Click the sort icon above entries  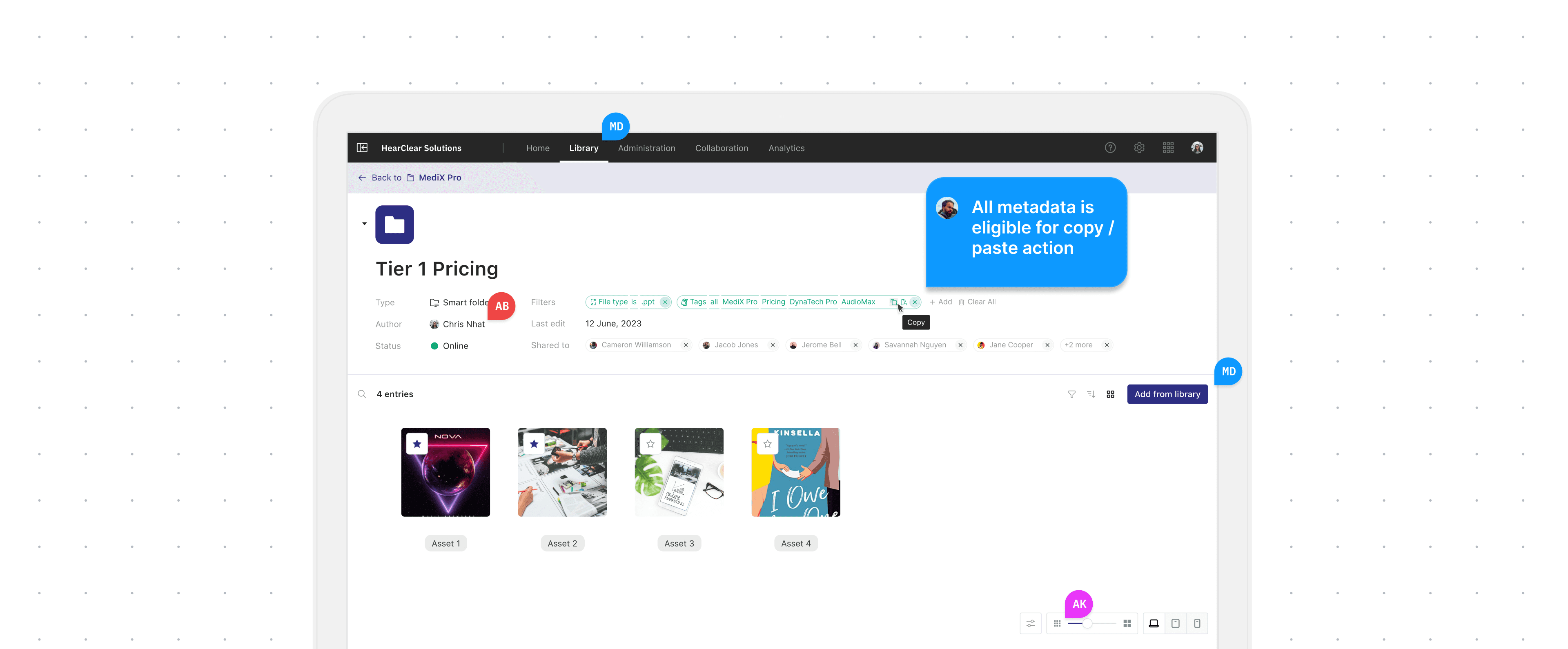tap(1091, 394)
